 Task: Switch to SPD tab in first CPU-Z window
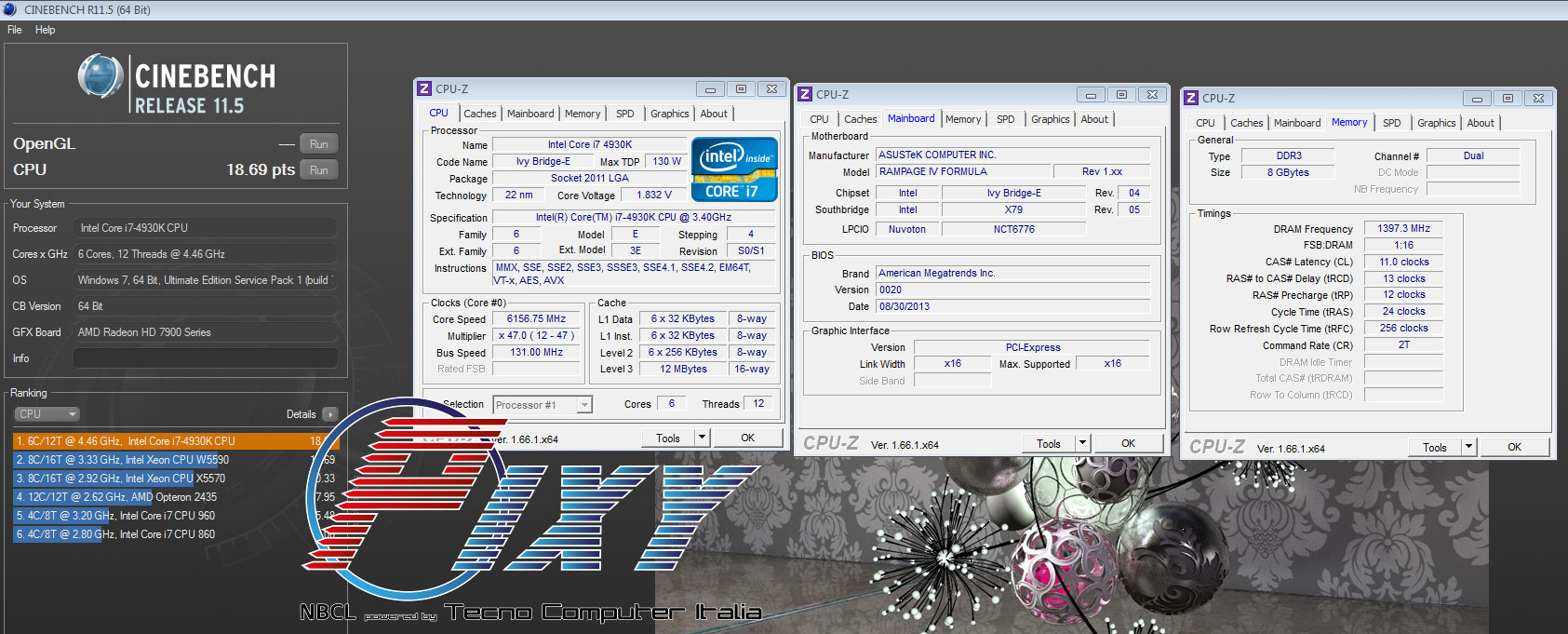pos(625,114)
